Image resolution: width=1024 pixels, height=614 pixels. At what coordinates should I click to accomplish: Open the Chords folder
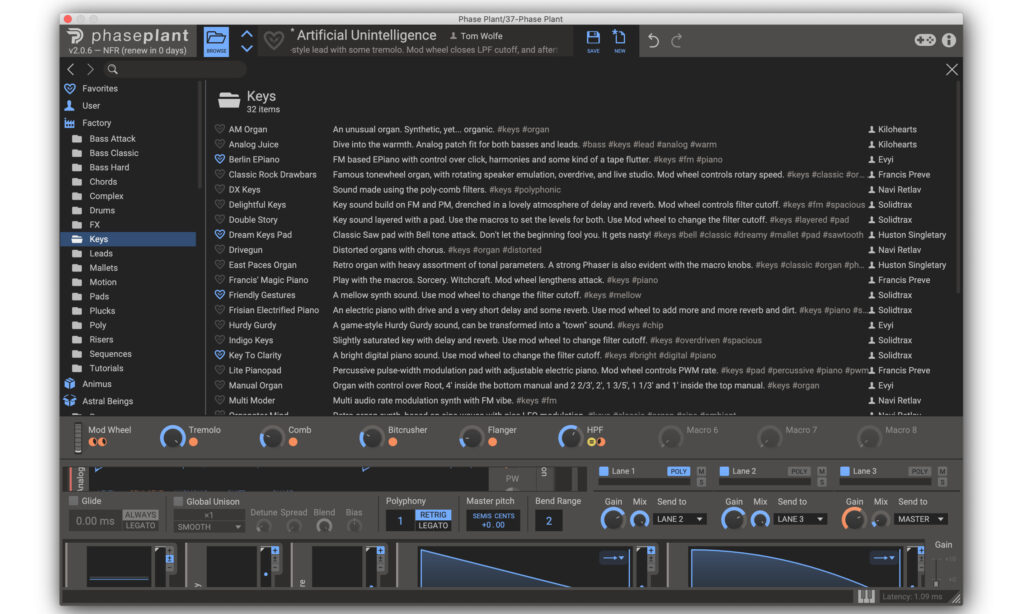tap(103, 182)
